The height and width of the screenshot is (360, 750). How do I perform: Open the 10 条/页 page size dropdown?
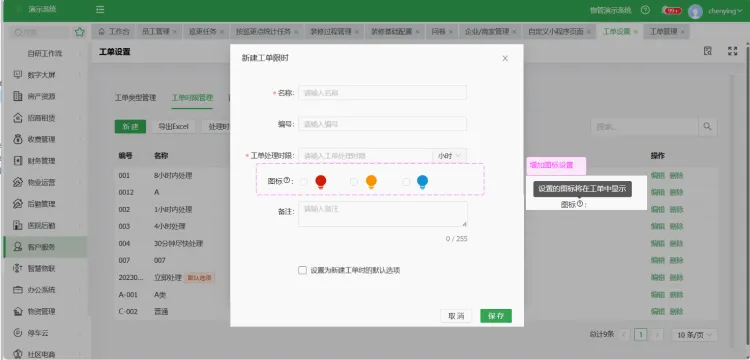pos(694,335)
